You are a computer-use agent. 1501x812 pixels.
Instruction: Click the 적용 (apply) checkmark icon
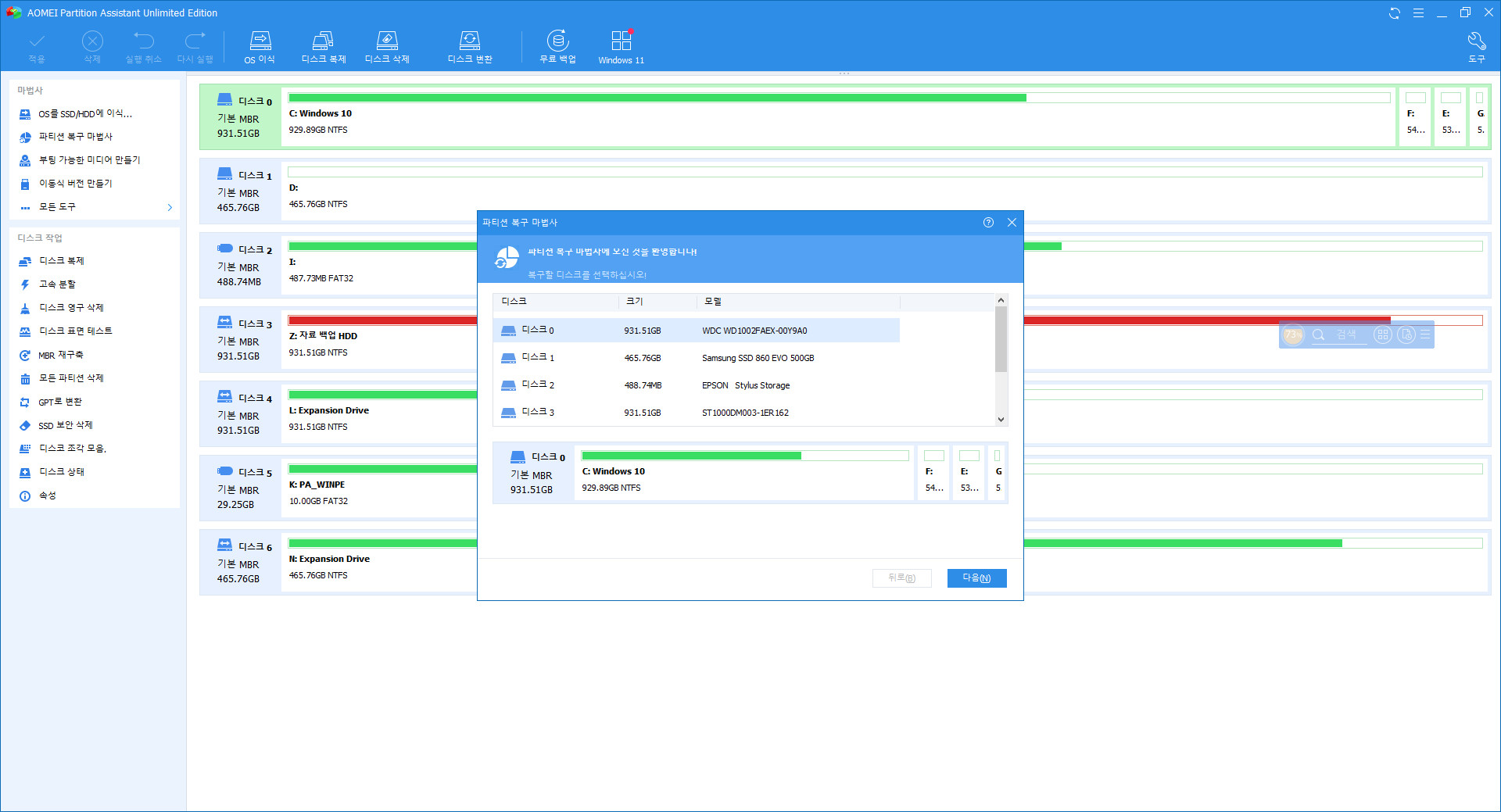[x=37, y=48]
